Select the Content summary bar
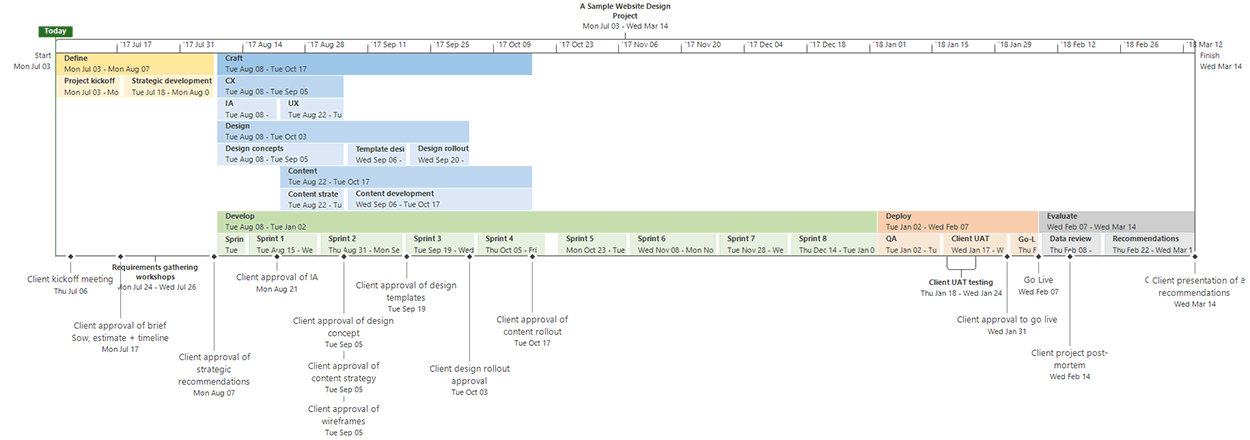Viewport: 1250px width, 440px height. 406,177
